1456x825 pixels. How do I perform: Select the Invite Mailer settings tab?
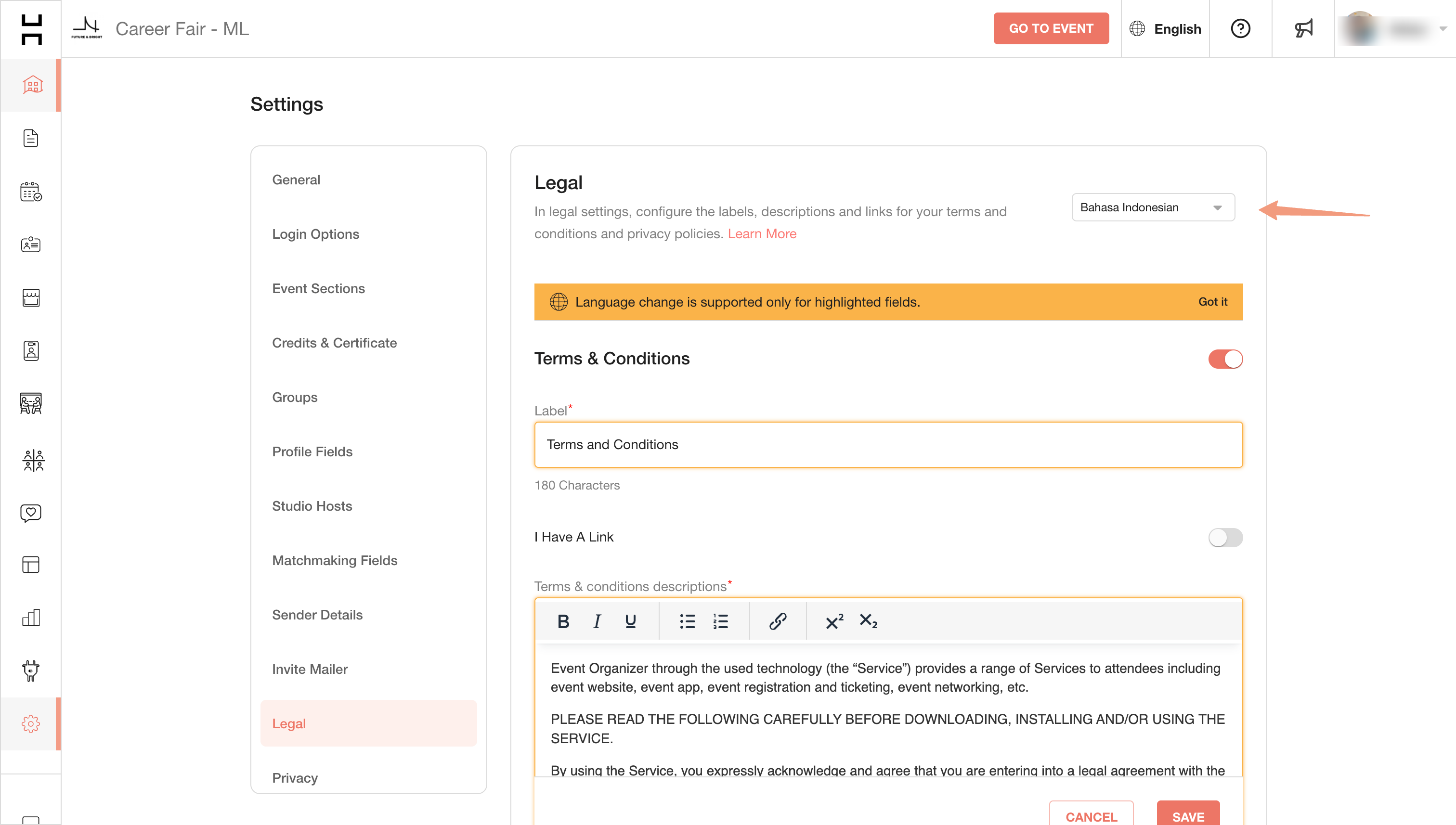[x=310, y=669]
